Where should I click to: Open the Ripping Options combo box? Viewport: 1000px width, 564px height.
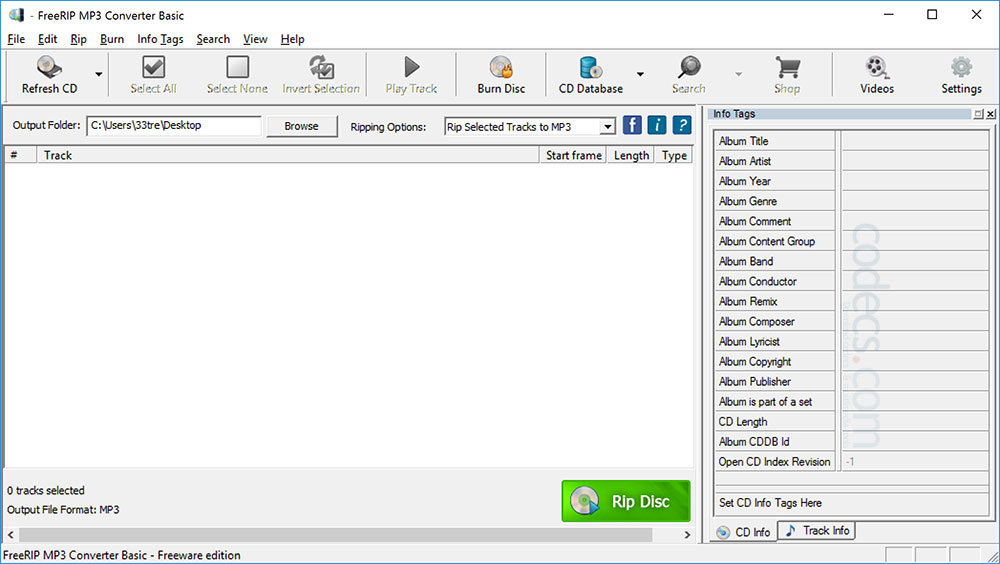point(530,127)
